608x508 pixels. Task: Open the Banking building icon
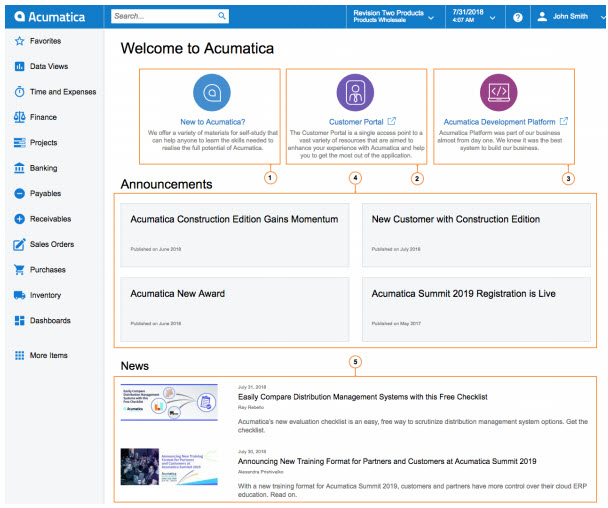coord(19,168)
